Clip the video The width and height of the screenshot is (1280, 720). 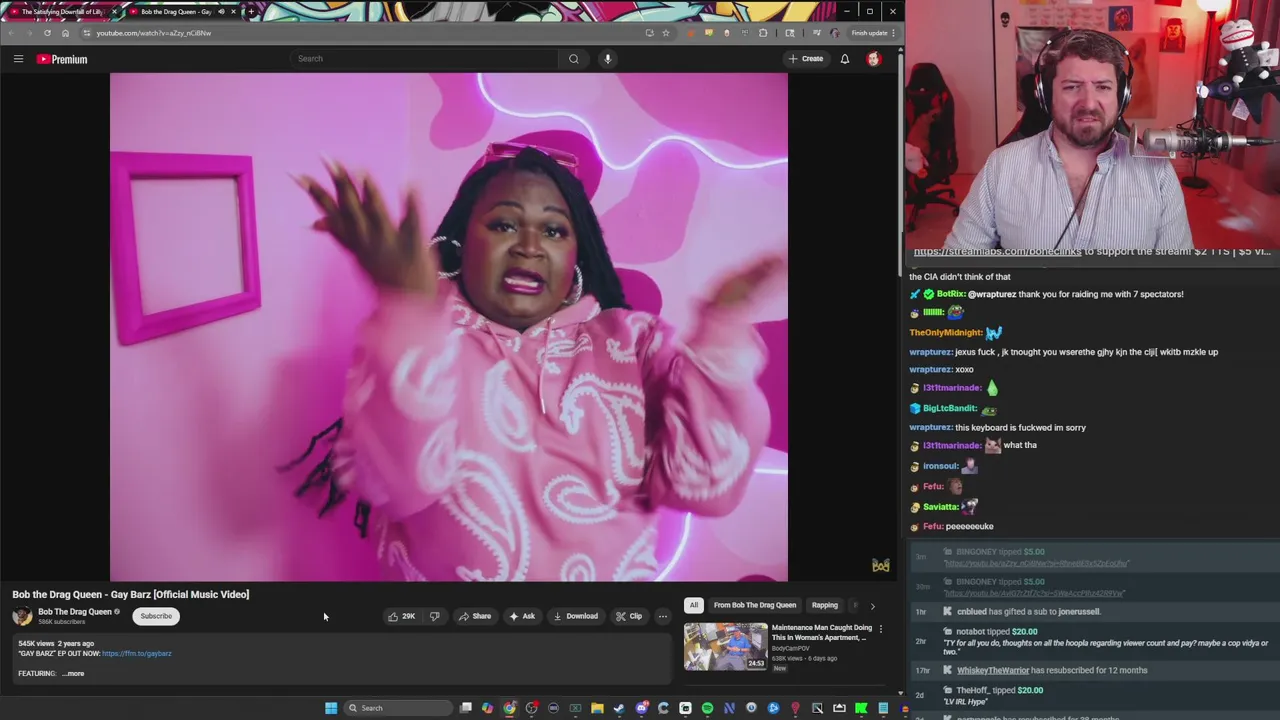click(x=628, y=616)
